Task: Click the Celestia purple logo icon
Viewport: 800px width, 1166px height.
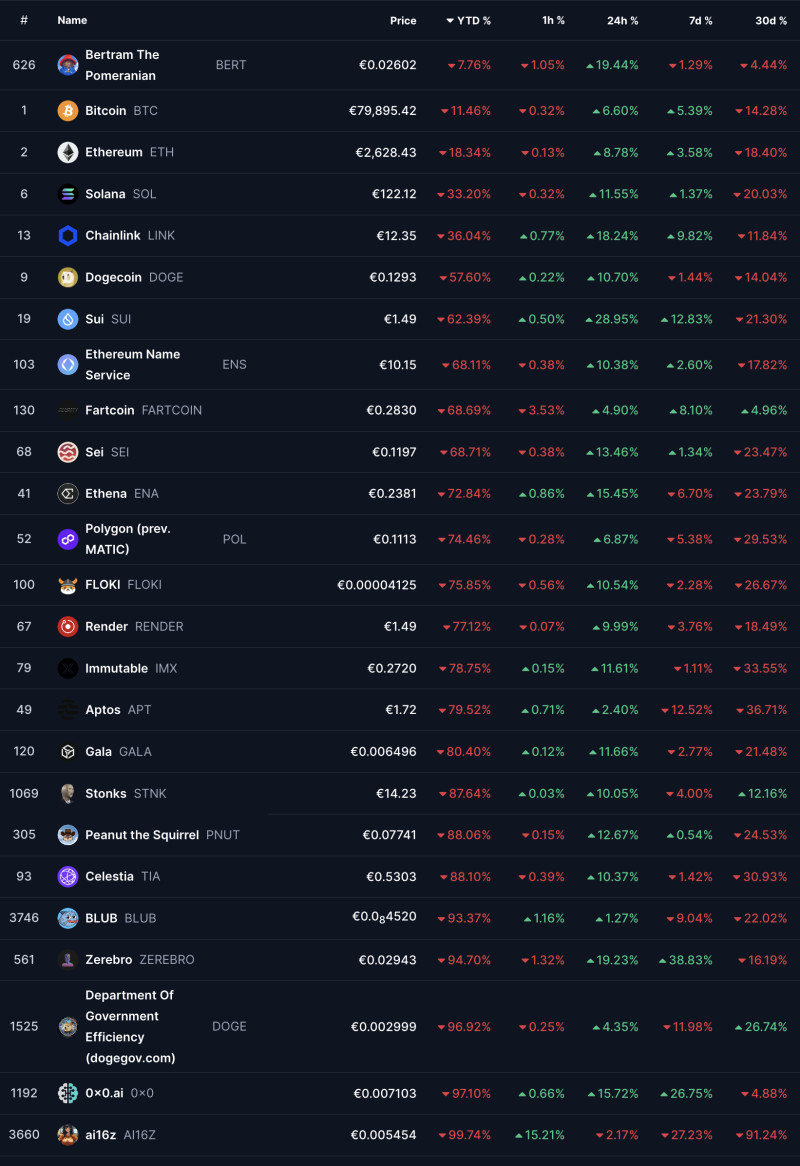Action: tap(68, 876)
